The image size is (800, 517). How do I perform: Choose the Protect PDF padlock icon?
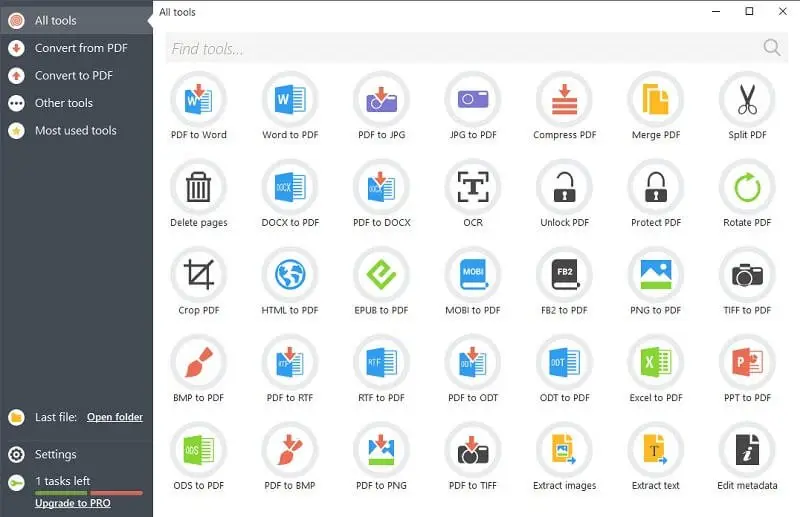point(656,187)
